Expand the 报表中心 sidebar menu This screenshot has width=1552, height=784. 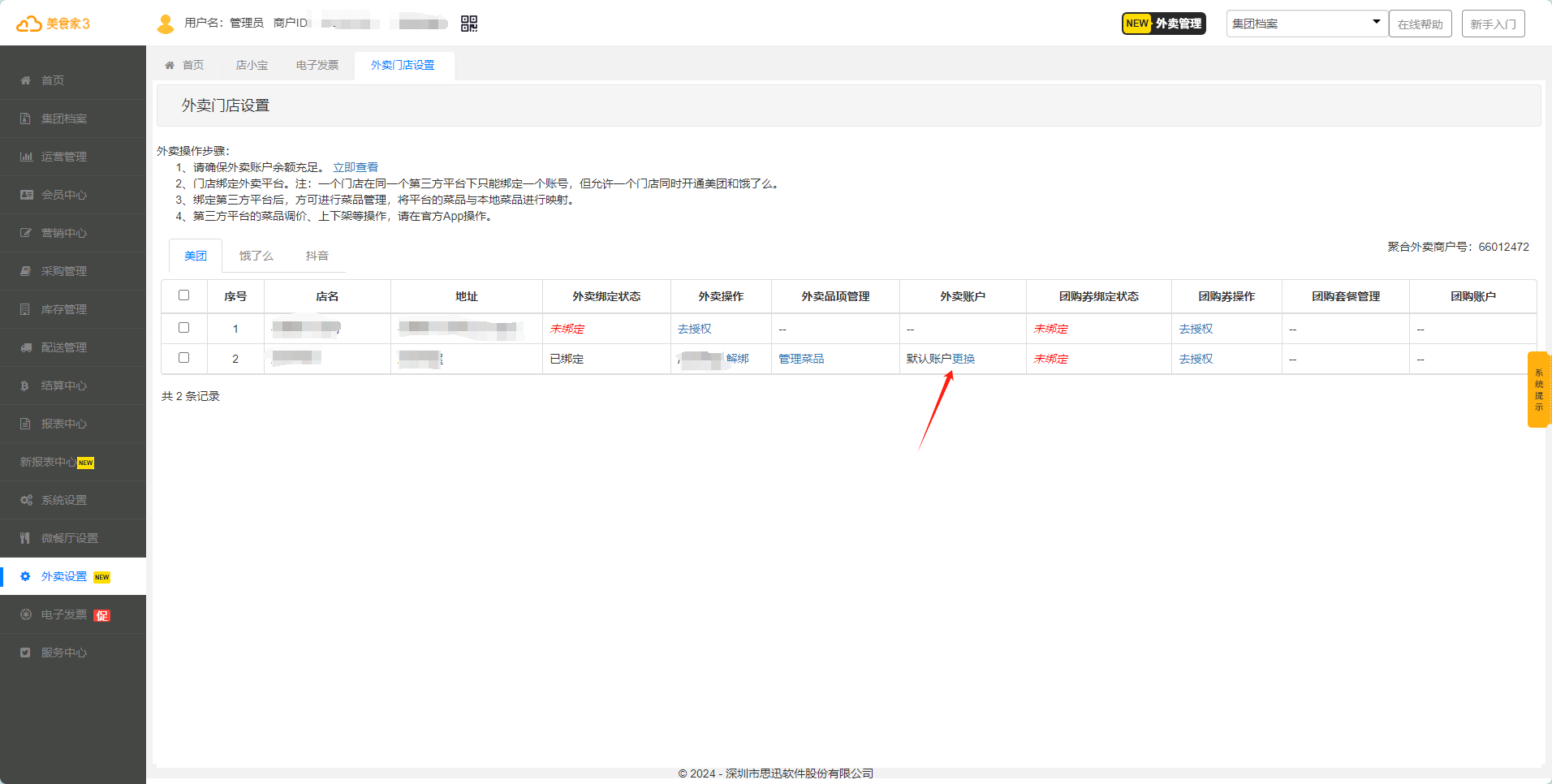(x=63, y=424)
